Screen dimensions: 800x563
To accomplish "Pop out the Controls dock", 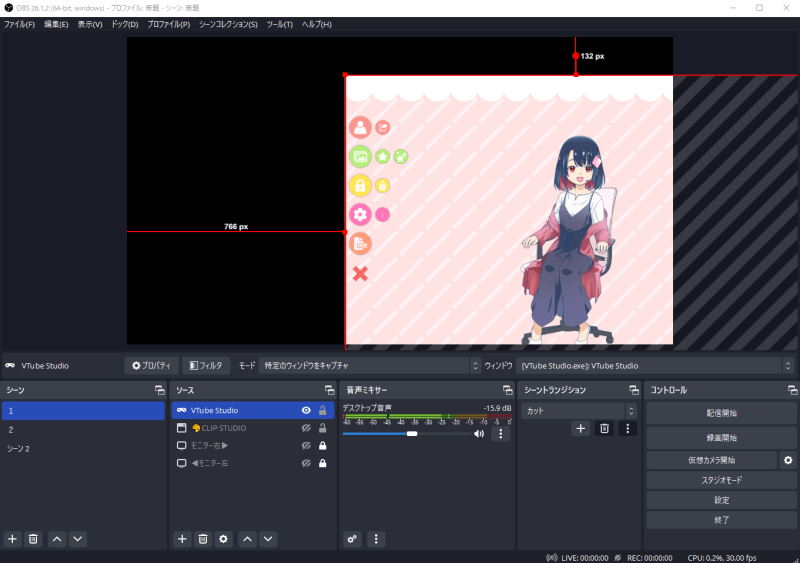I will coord(792,390).
